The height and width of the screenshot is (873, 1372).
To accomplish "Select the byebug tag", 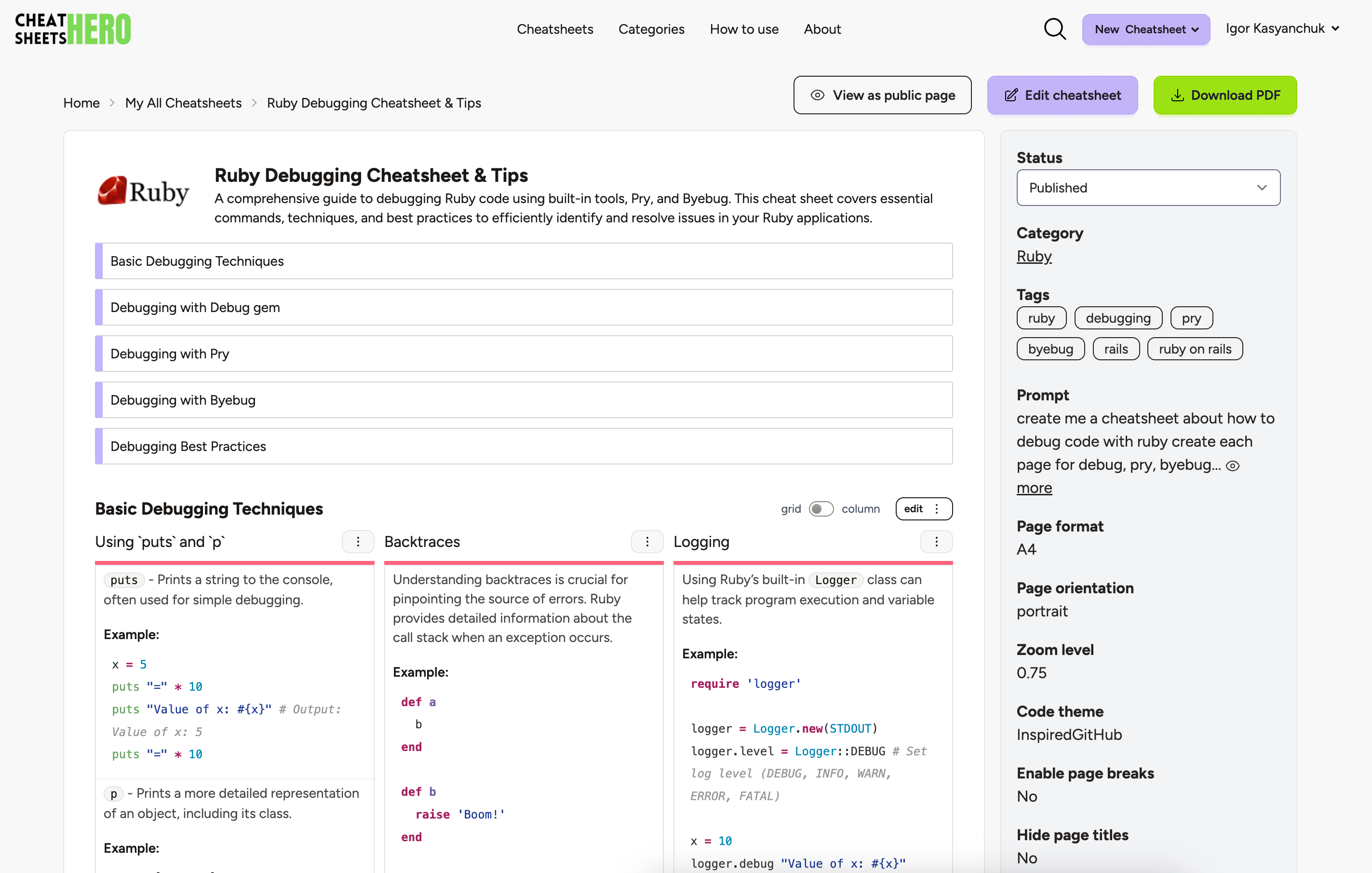I will click(x=1050, y=349).
